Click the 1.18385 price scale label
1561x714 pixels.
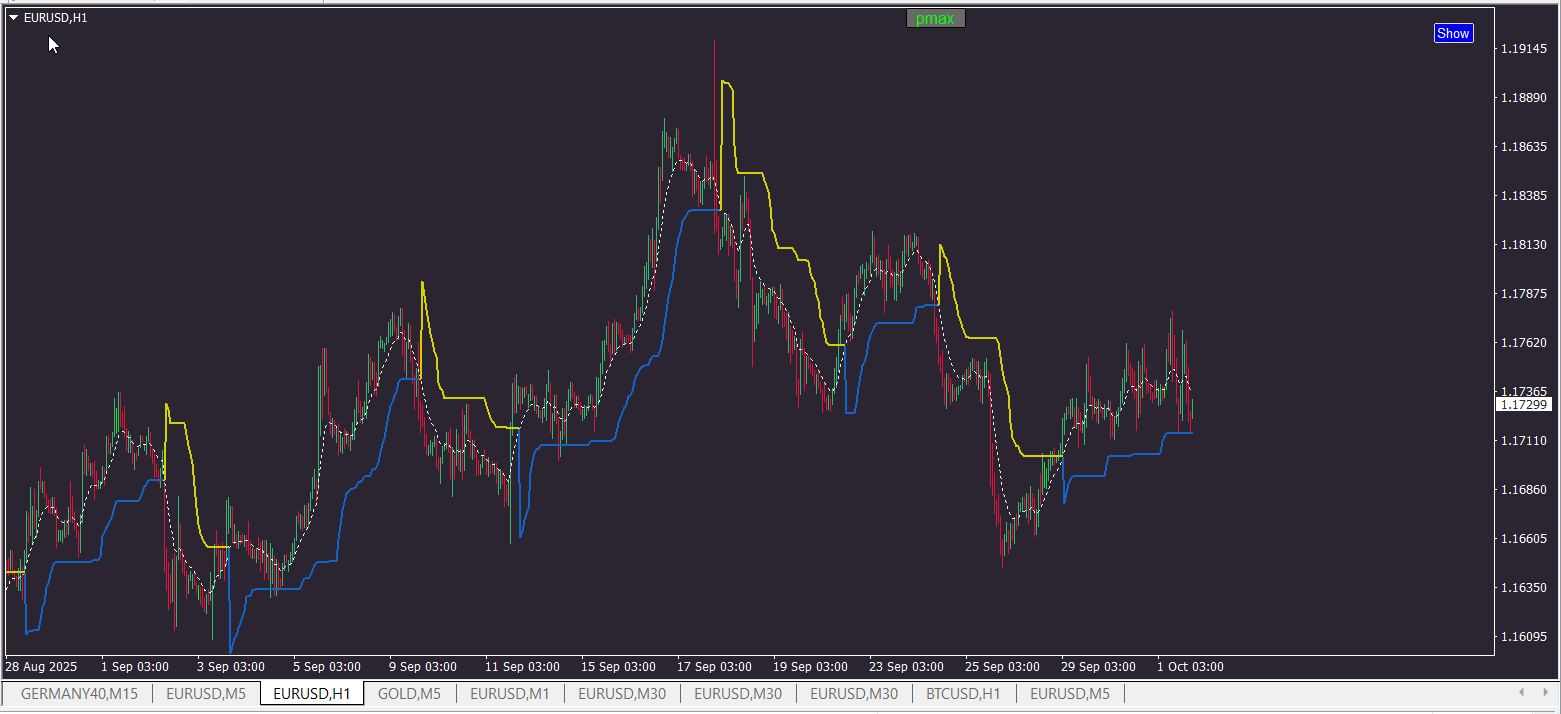pos(1526,196)
